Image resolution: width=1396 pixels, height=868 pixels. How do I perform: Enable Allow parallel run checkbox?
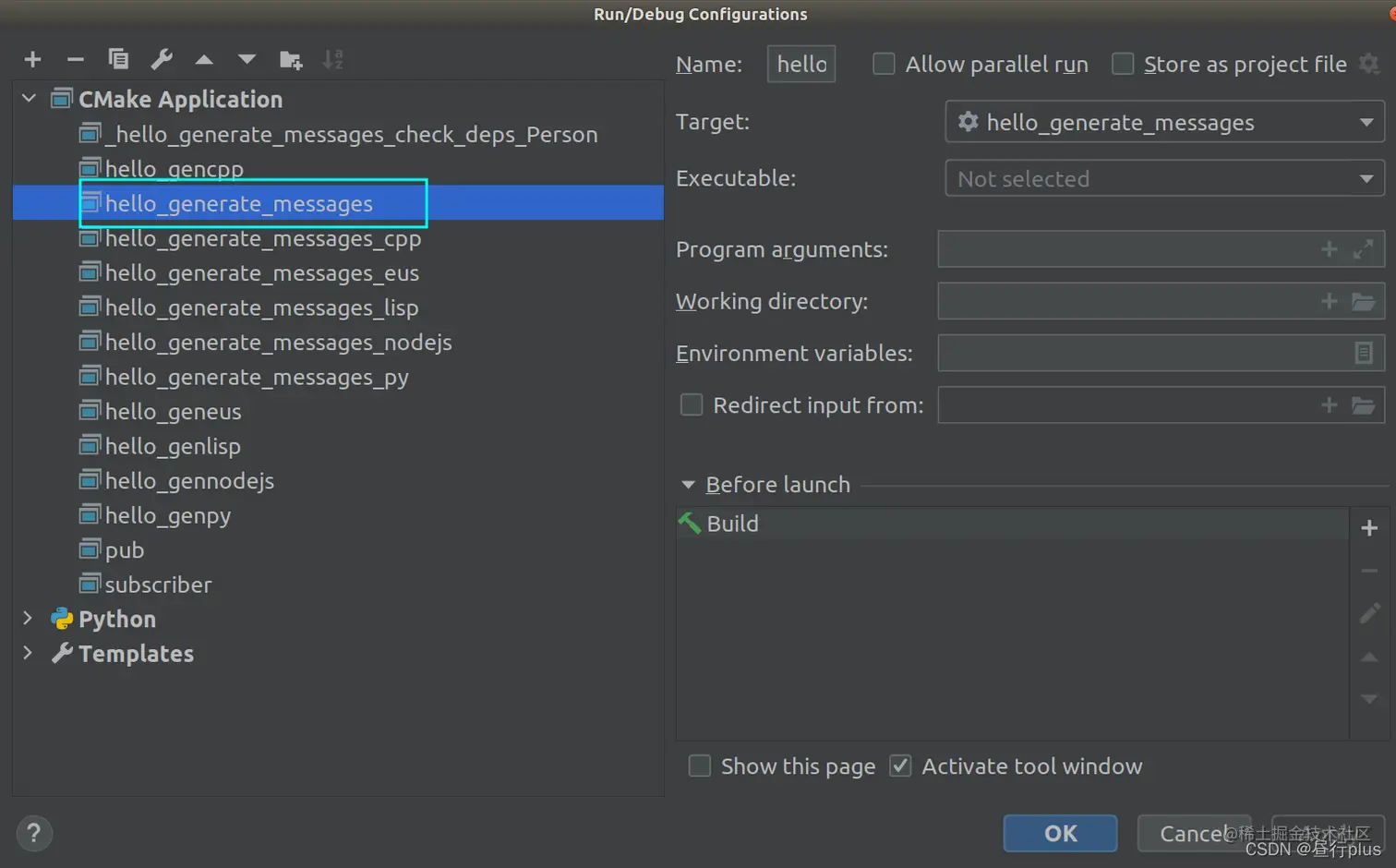point(884,64)
